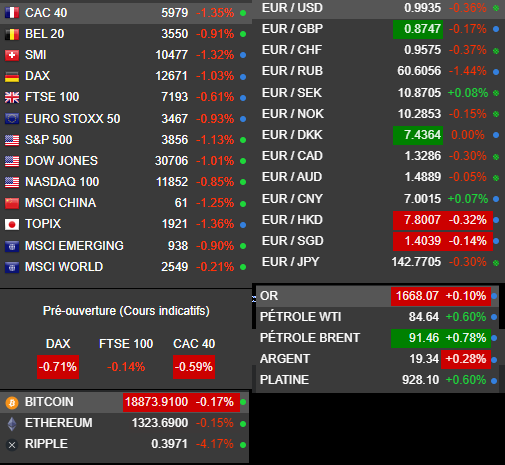
Task: Click the MSCI EMERGING -0.90% change
Action: (x=215, y=246)
